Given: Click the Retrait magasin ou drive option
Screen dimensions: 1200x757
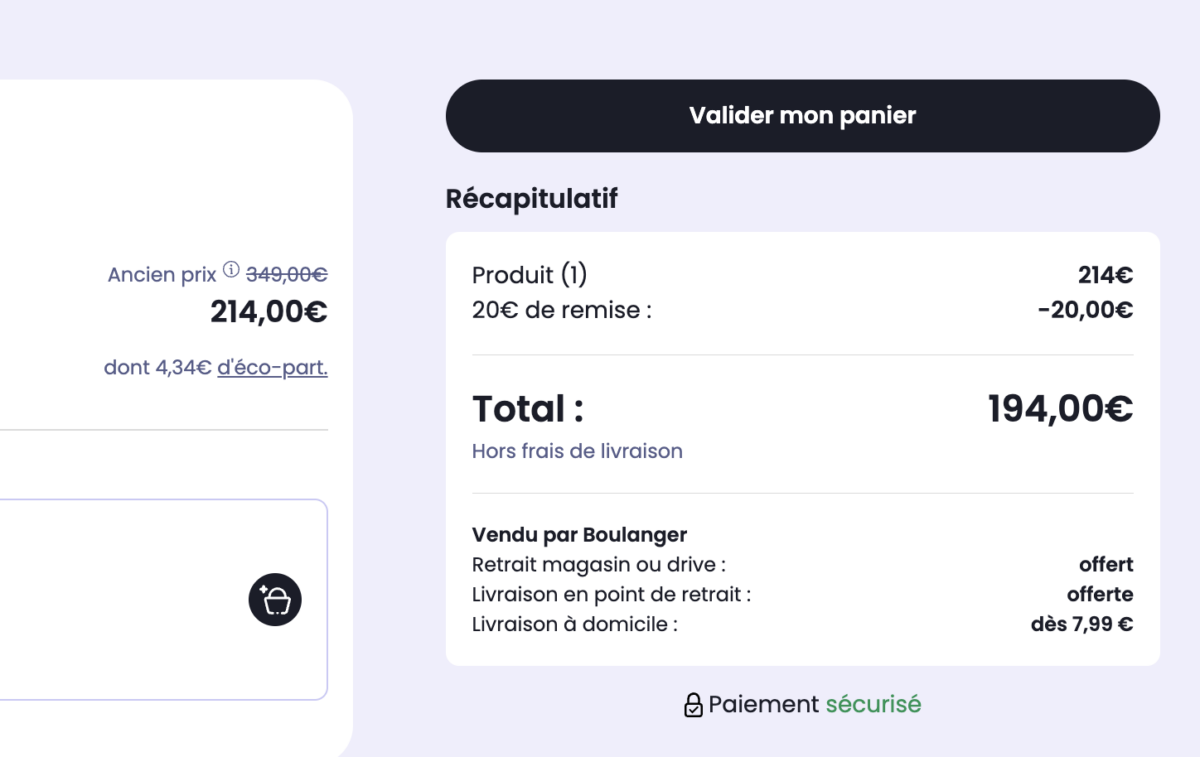Looking at the screenshot, I should [x=598, y=565].
